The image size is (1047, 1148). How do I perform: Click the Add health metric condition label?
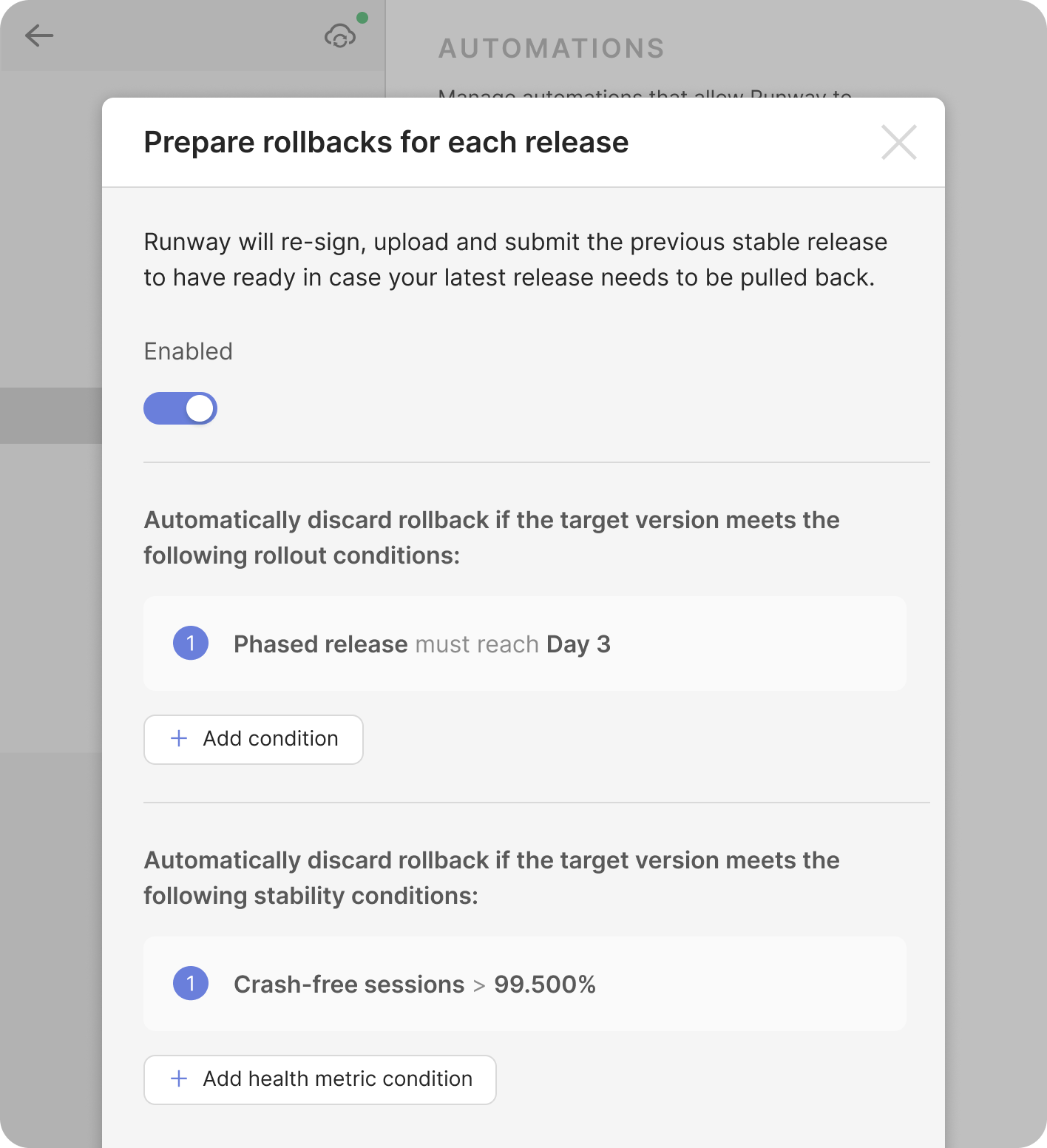click(338, 1078)
